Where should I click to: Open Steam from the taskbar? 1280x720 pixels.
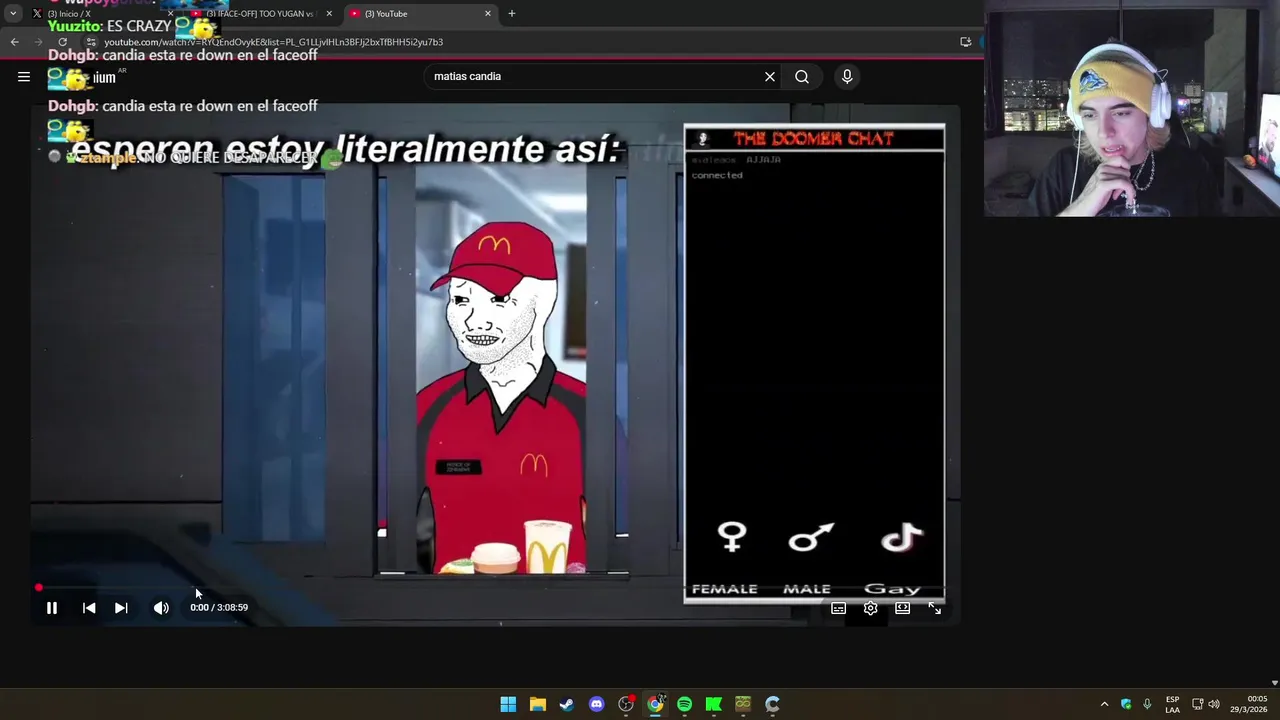pyautogui.click(x=567, y=704)
